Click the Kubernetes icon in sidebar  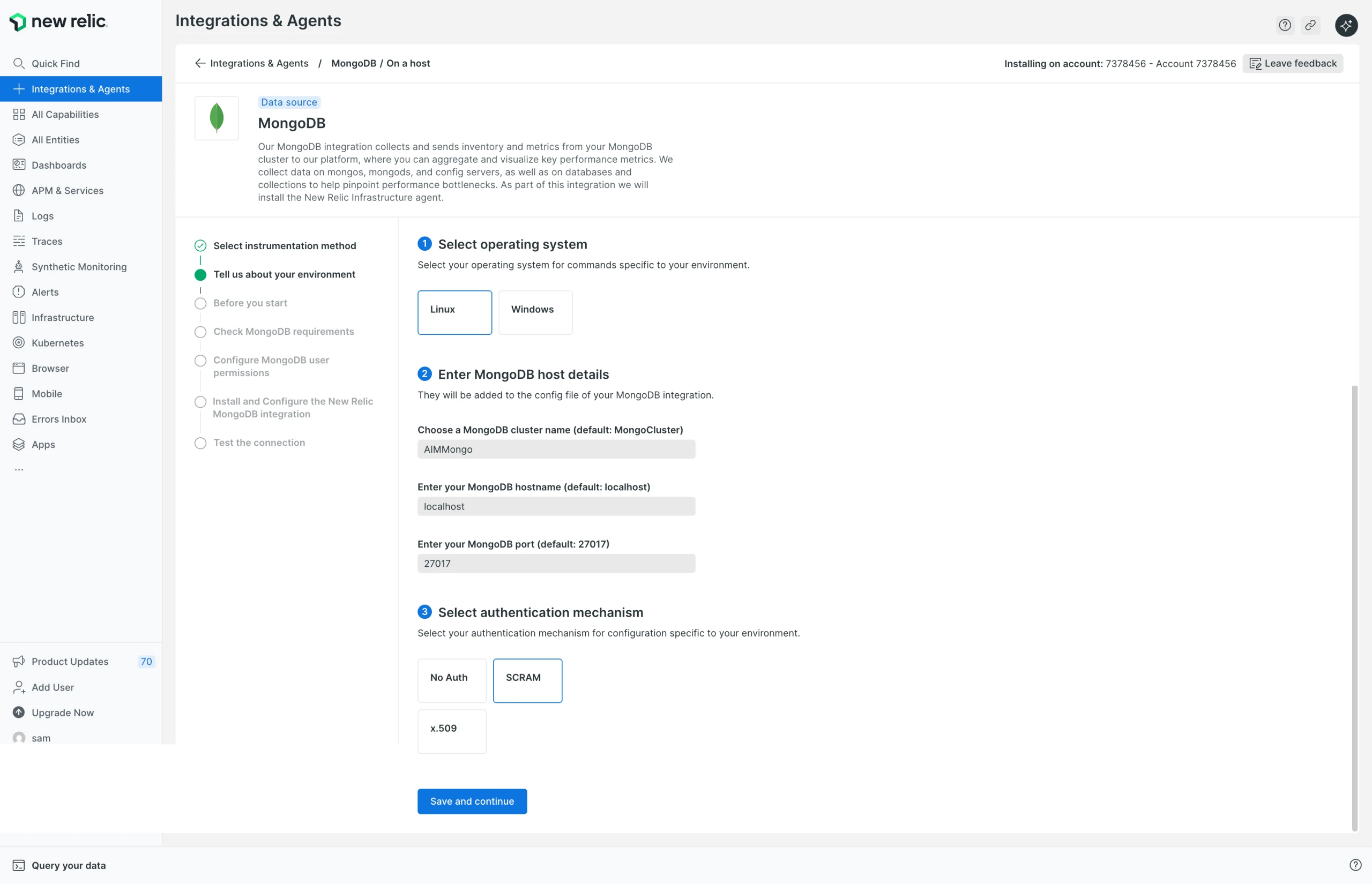pos(19,343)
